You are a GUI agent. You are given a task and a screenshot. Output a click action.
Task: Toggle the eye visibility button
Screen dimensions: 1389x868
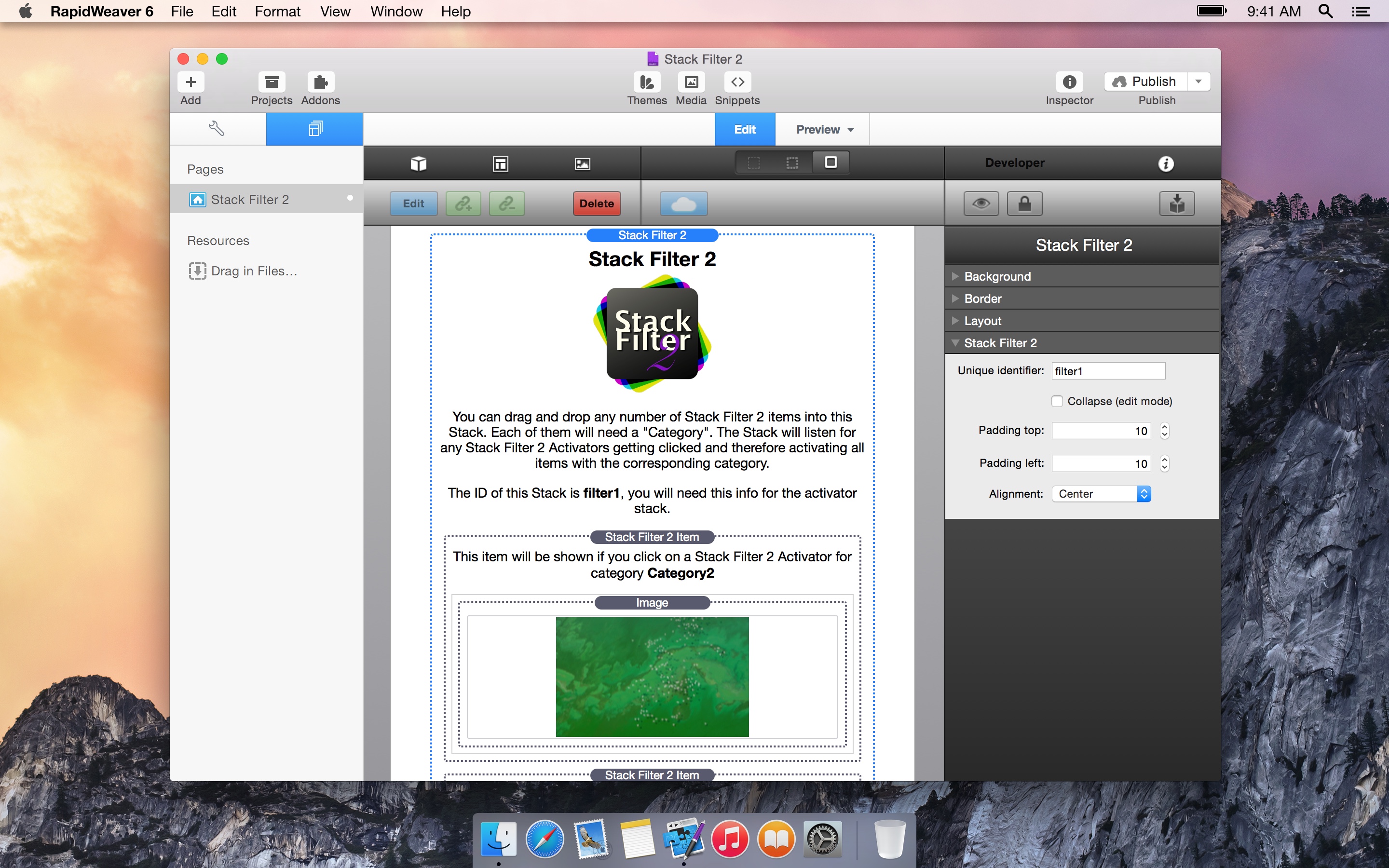pos(981,203)
